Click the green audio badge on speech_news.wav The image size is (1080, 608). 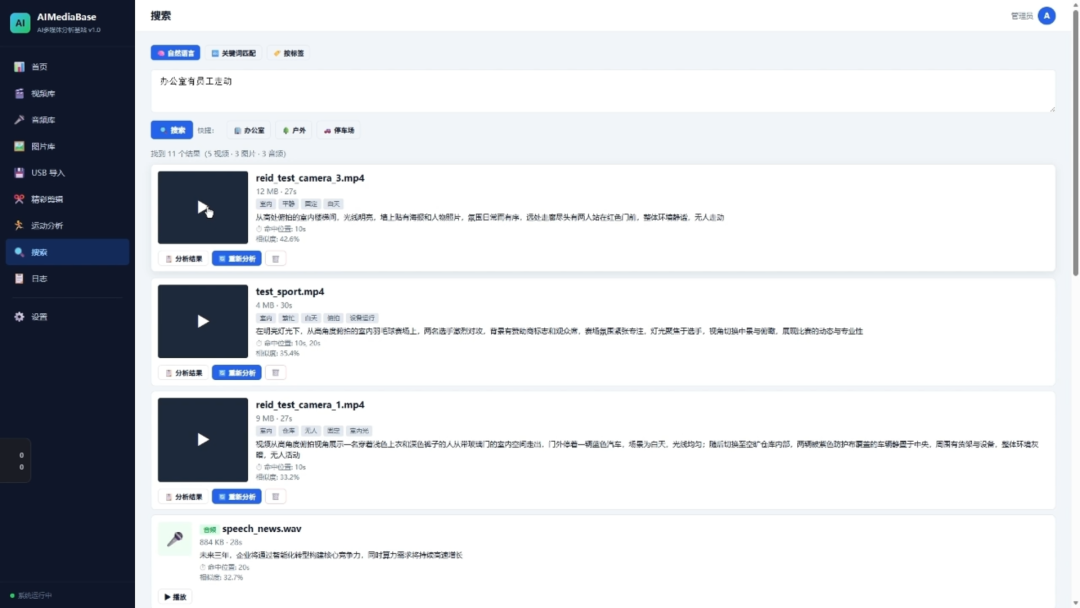click(209, 530)
